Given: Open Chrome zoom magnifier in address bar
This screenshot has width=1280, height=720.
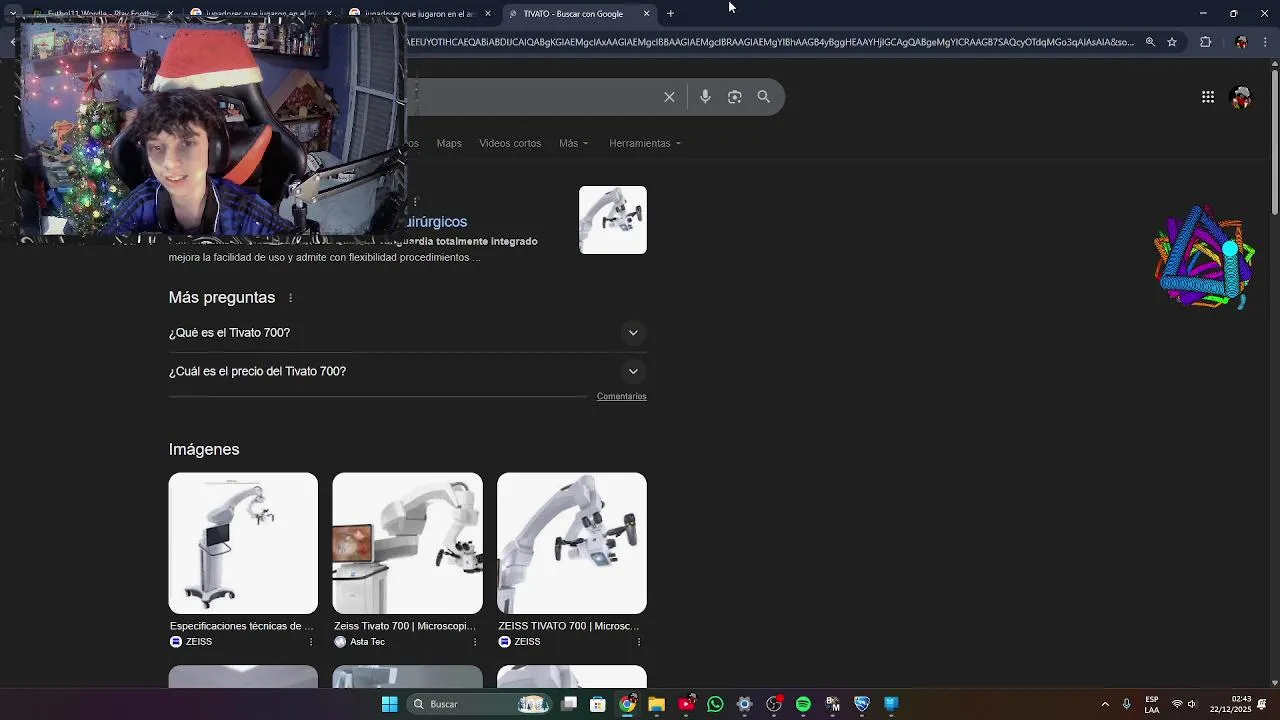Looking at the screenshot, I should point(1150,42).
